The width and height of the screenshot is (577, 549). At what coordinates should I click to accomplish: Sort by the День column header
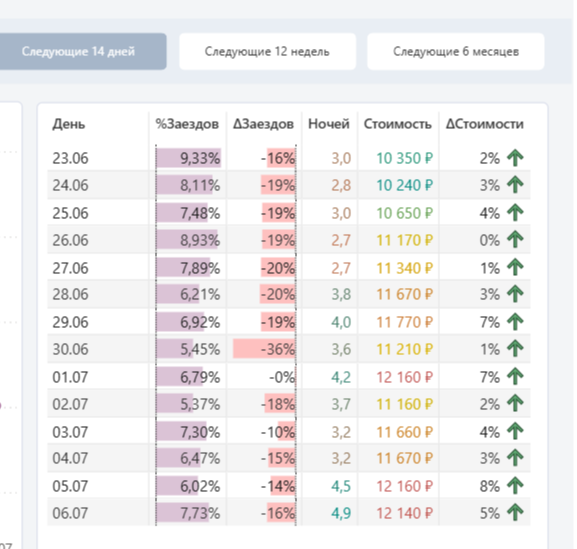(69, 124)
